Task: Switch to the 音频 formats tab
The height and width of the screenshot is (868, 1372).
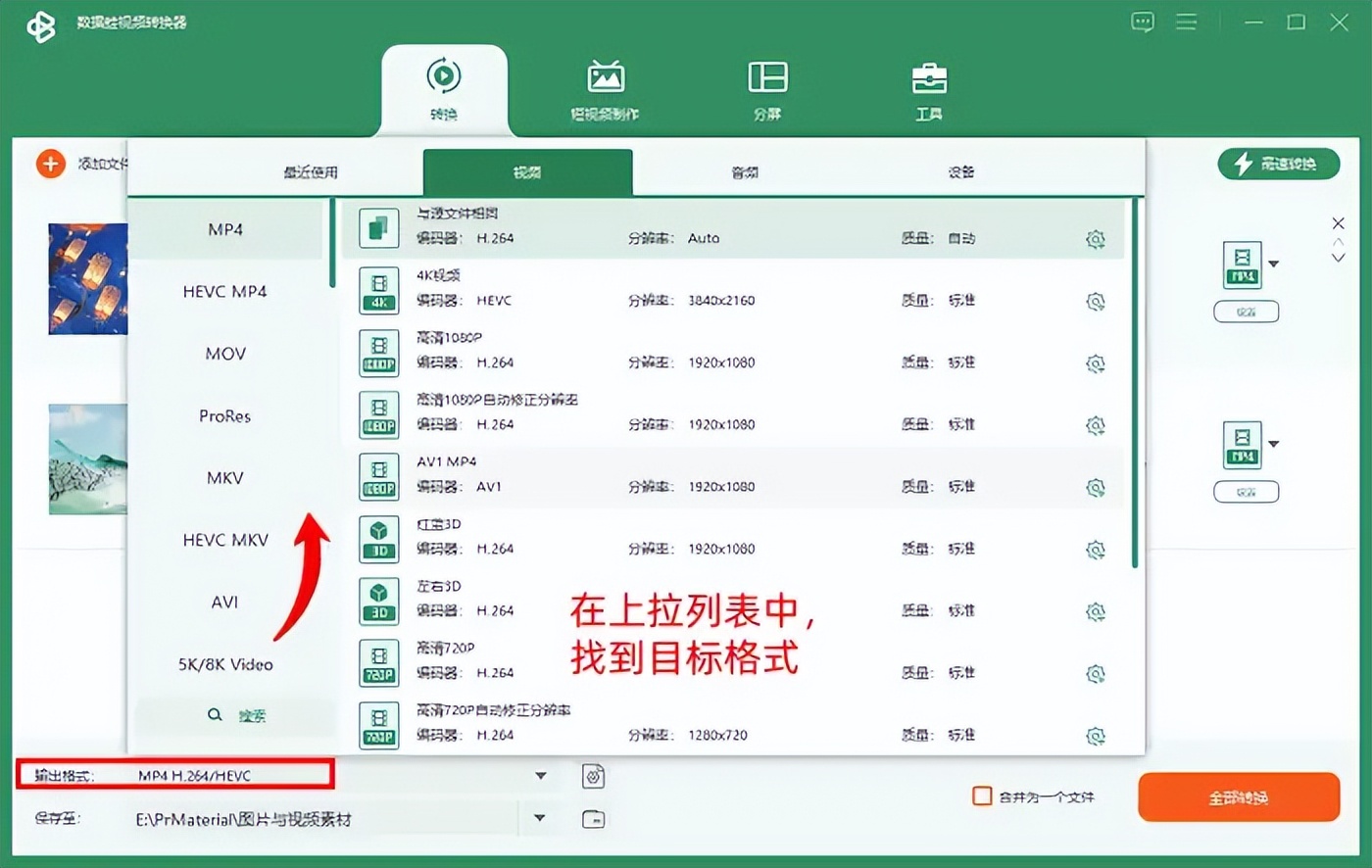Action: [x=744, y=171]
